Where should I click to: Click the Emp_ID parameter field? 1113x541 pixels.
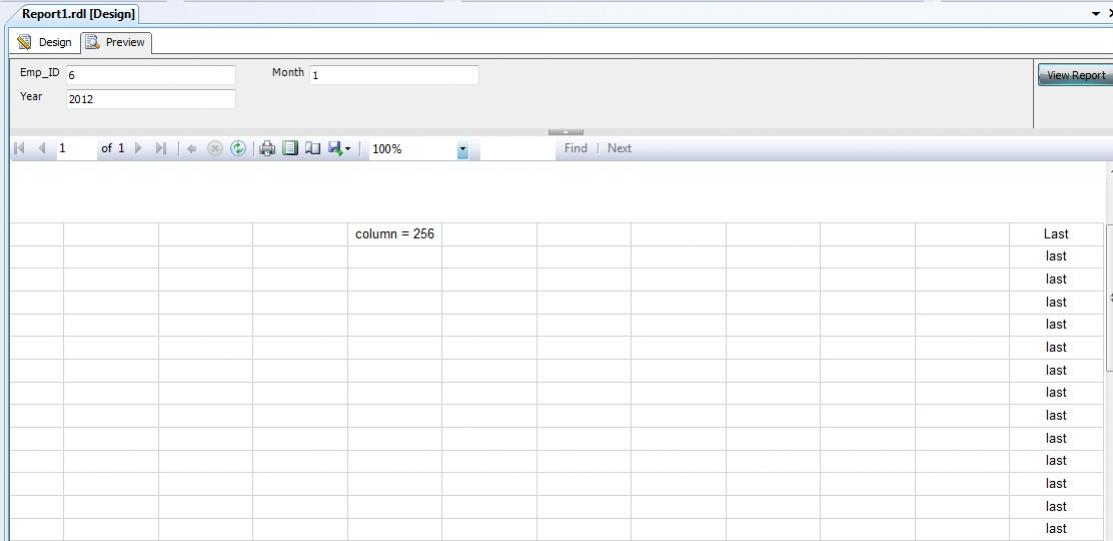click(150, 75)
